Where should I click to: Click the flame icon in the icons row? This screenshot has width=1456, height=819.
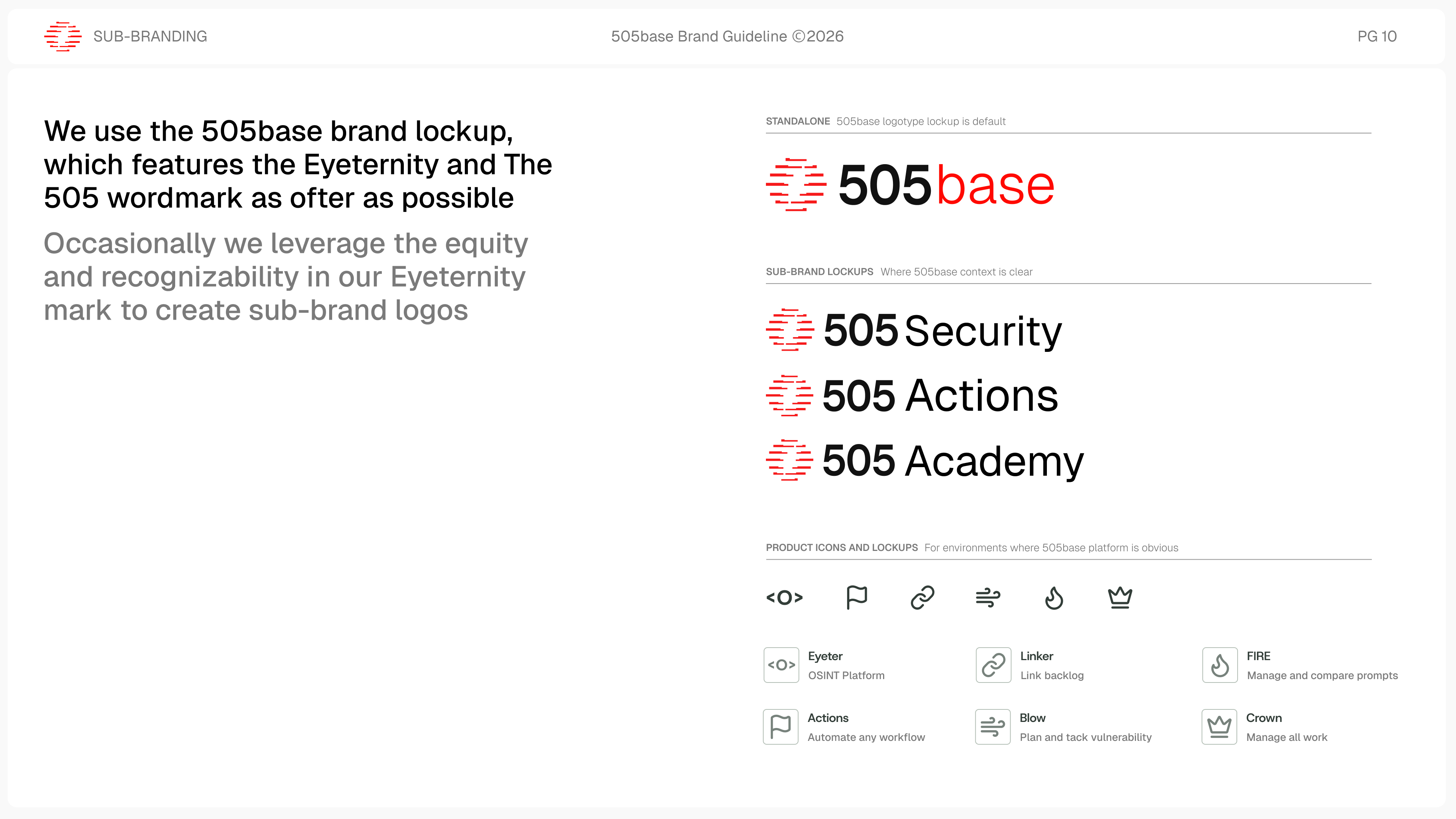point(1054,598)
